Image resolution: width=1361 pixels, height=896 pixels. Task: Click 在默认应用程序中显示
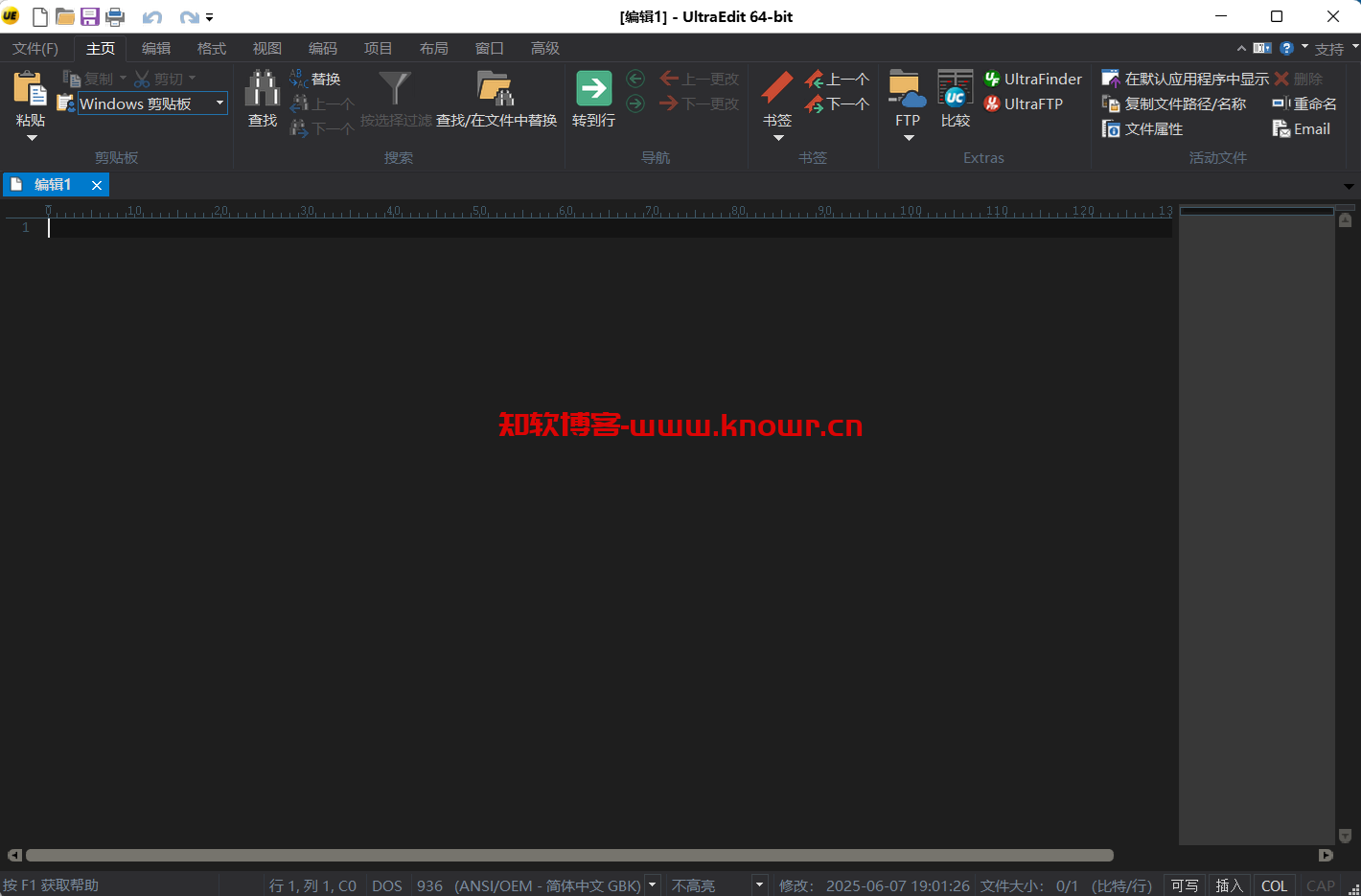(1186, 79)
